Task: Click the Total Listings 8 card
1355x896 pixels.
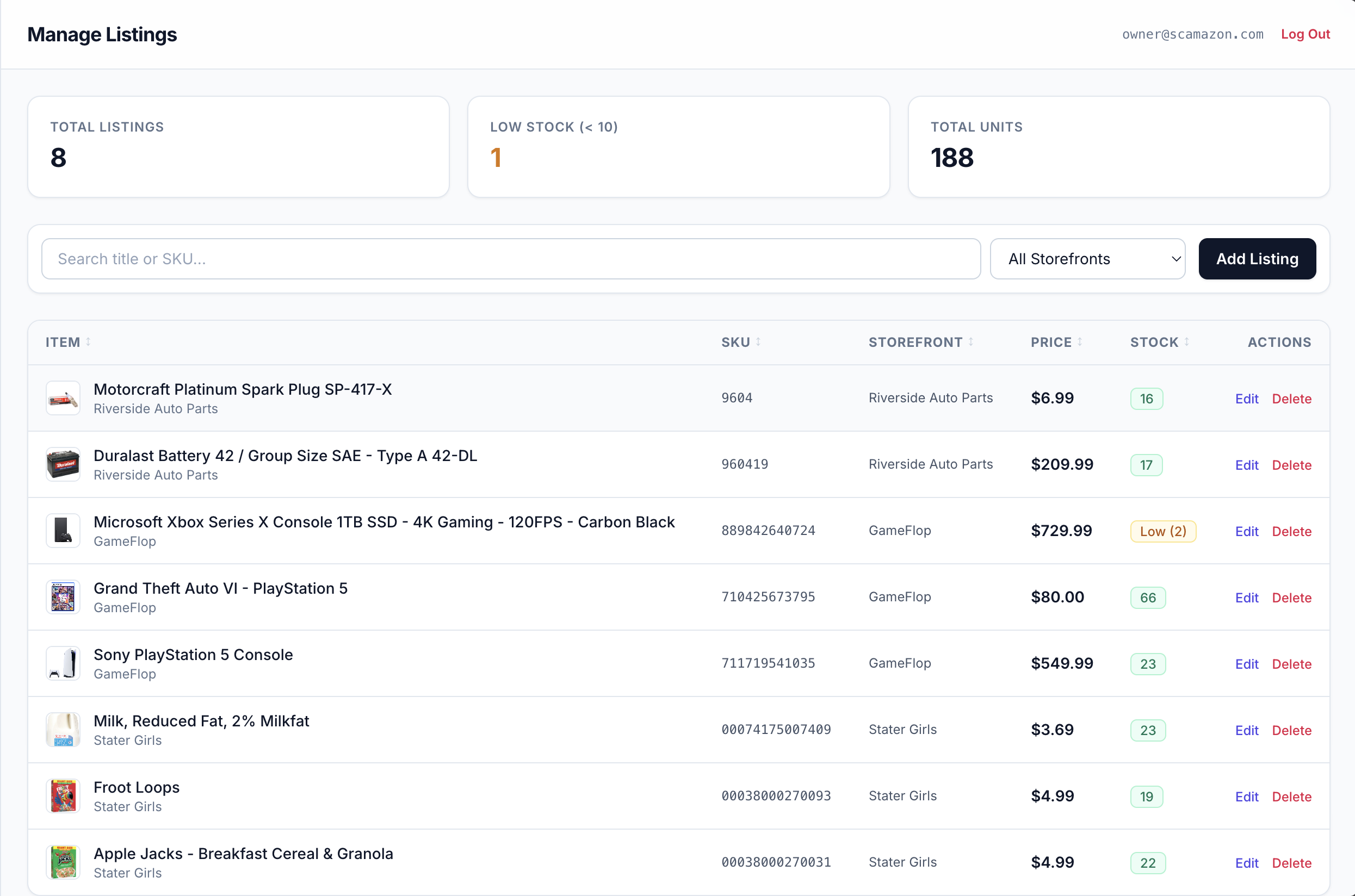Action: click(x=238, y=147)
